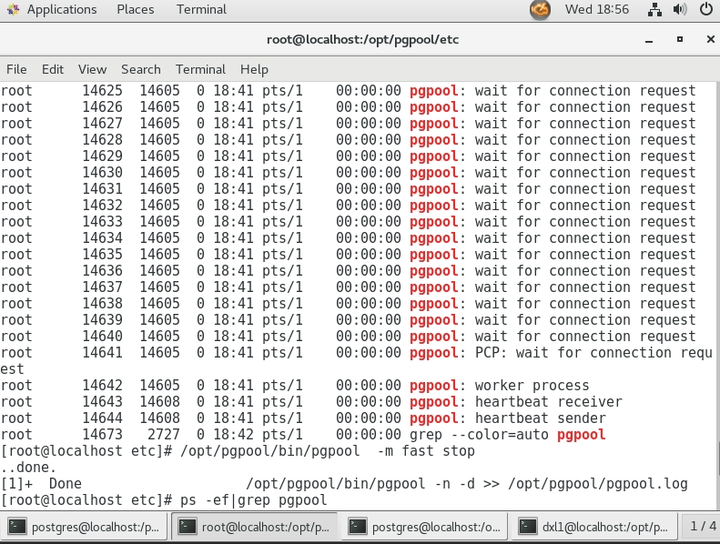Open the Terminal app menu in top bar
Image resolution: width=720 pixels, height=544 pixels.
(x=202, y=10)
